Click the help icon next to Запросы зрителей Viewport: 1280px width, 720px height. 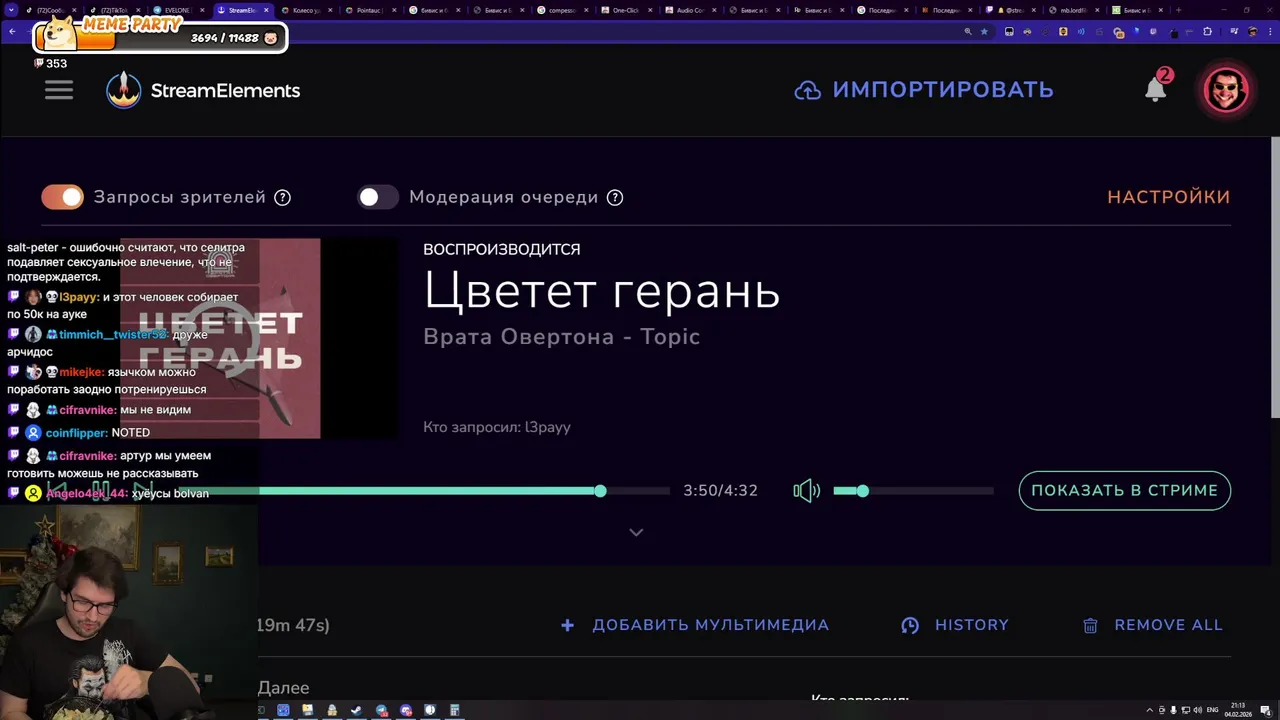click(x=283, y=197)
